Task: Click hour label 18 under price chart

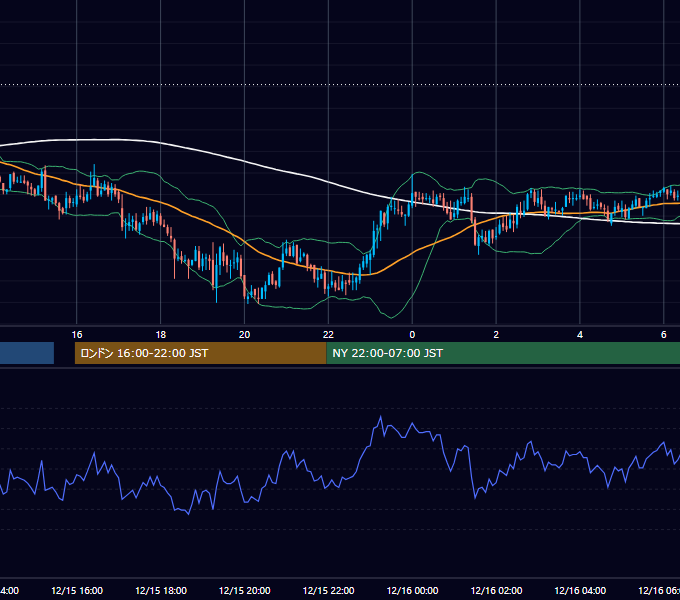Action: (161, 335)
